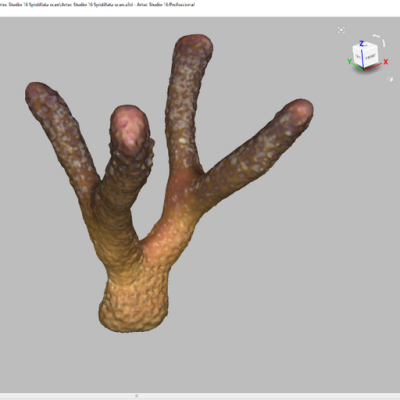Click the red X axis line under the cube
This screenshot has height=400, width=400.
pyautogui.click(x=373, y=67)
